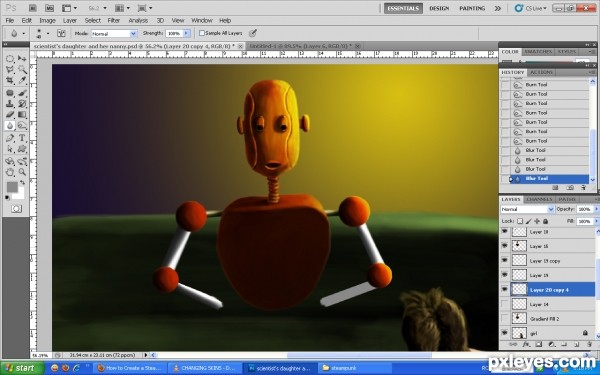Select the Spot Healing Brush tool
The width and height of the screenshot is (600, 375).
[x=10, y=93]
